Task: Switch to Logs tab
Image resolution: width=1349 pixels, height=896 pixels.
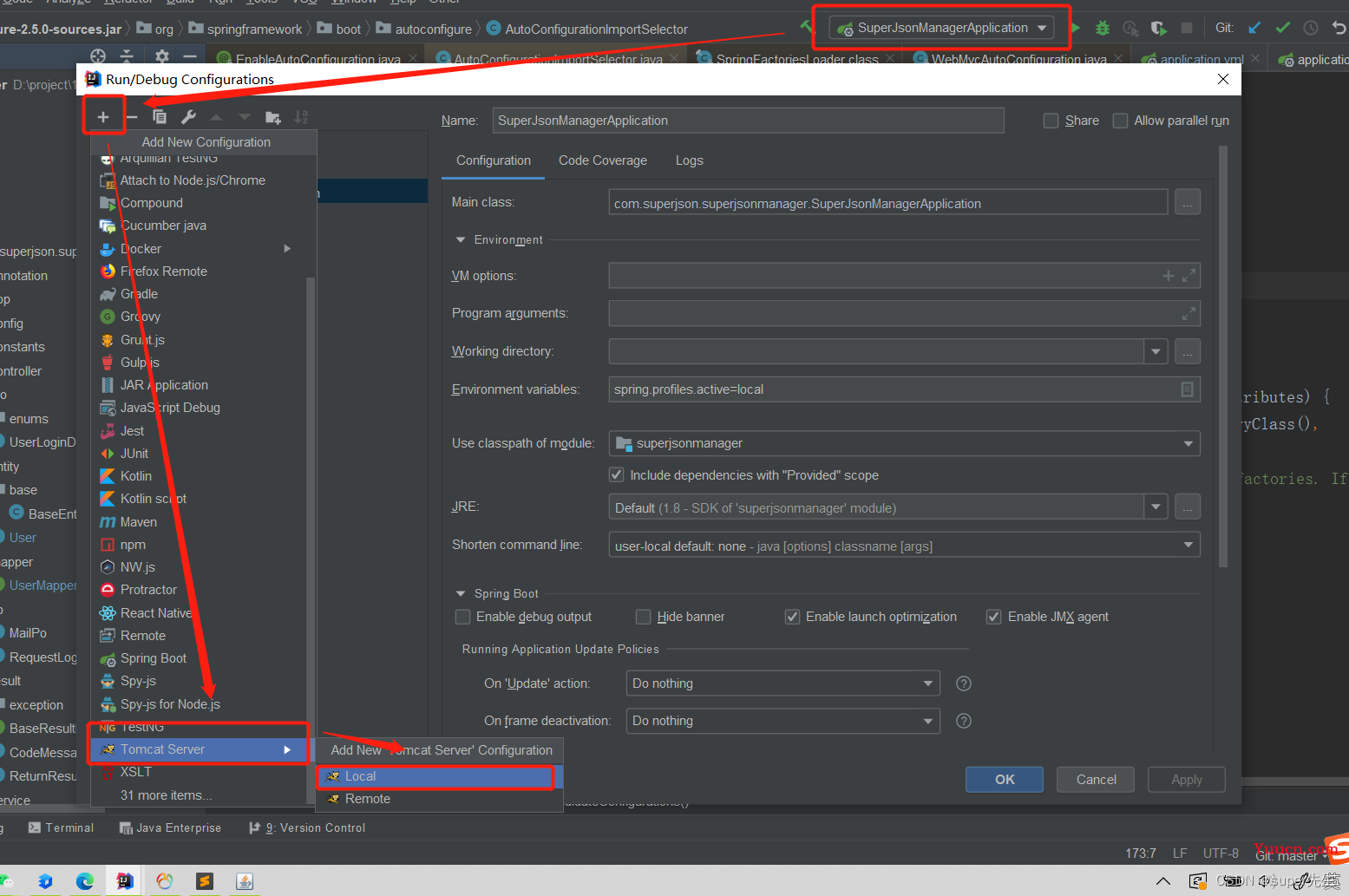Action: [690, 160]
